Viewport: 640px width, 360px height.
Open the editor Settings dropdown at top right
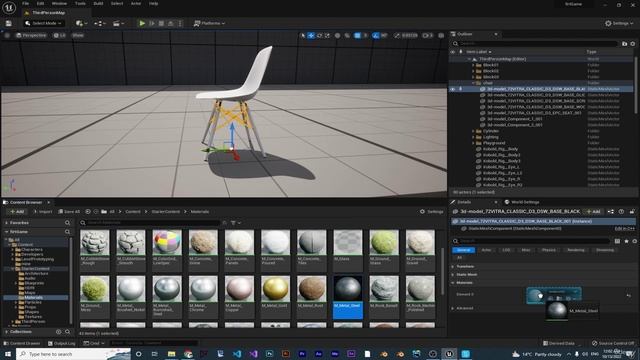[x=619, y=23]
